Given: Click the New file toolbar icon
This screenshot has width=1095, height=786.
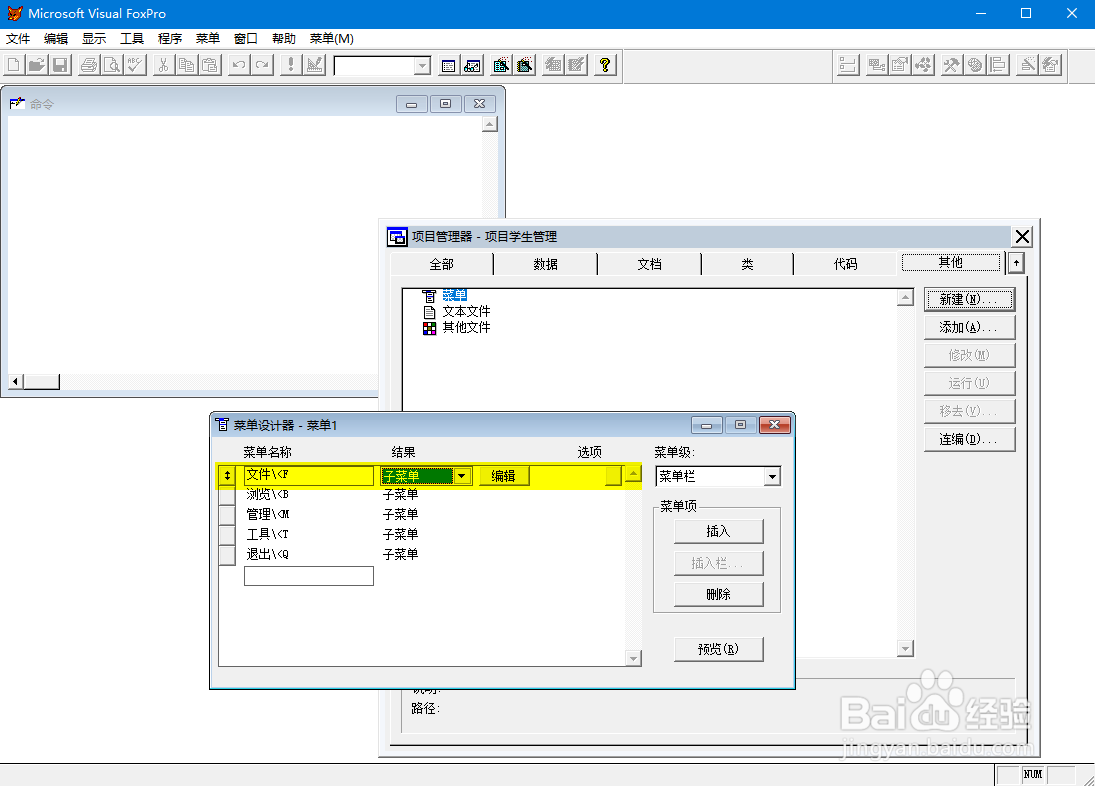Looking at the screenshot, I should coord(13,66).
